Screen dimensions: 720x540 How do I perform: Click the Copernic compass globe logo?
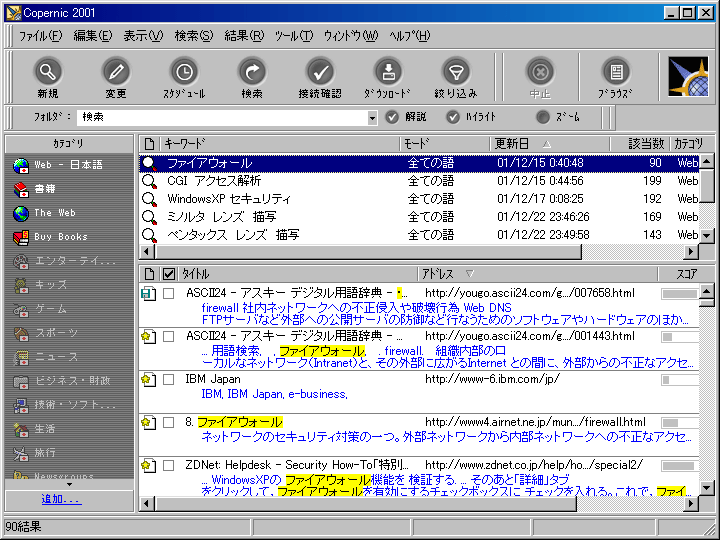click(x=688, y=77)
